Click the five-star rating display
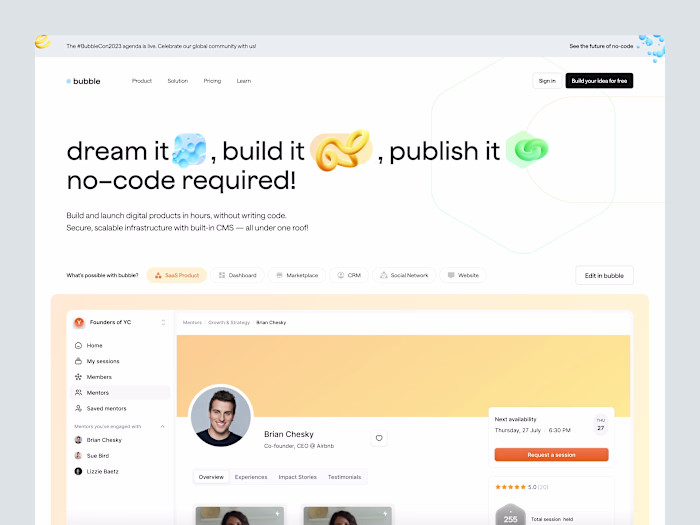 coord(510,487)
